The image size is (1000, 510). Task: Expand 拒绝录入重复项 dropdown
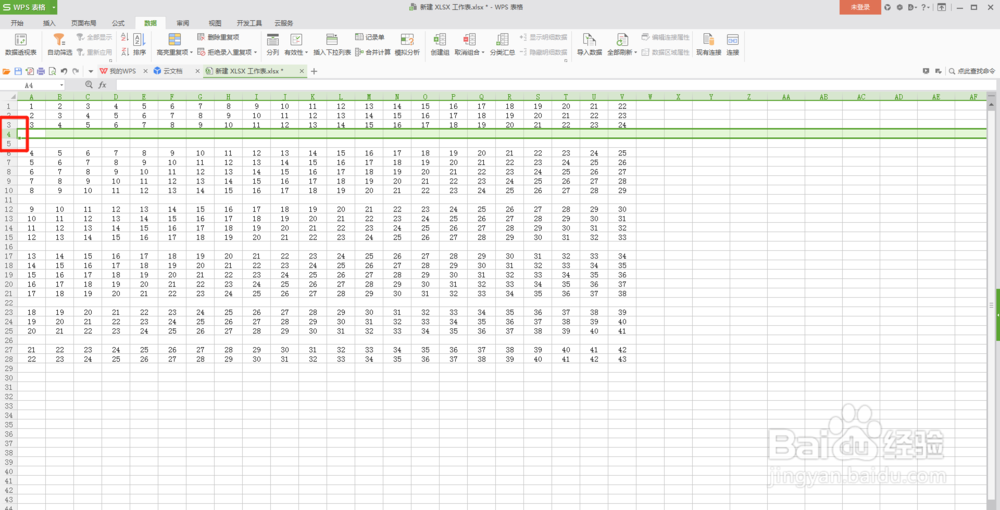pos(256,52)
